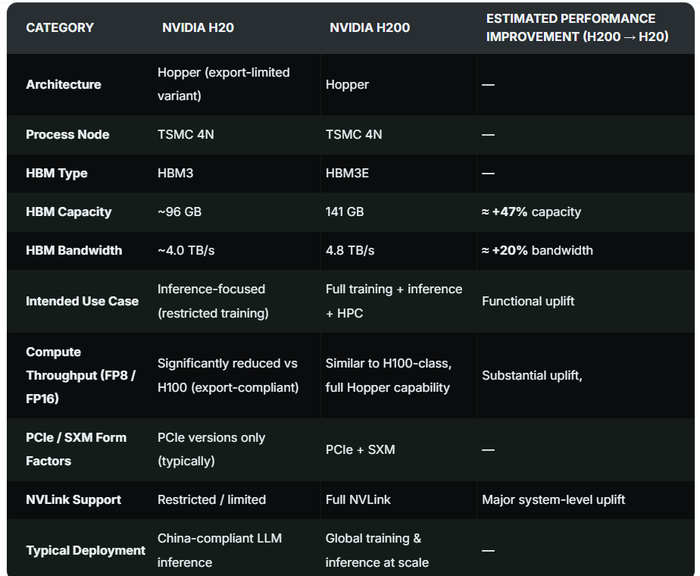This screenshot has width=700, height=576.
Task: Select the Intended Use Case label
Action: coord(82,301)
